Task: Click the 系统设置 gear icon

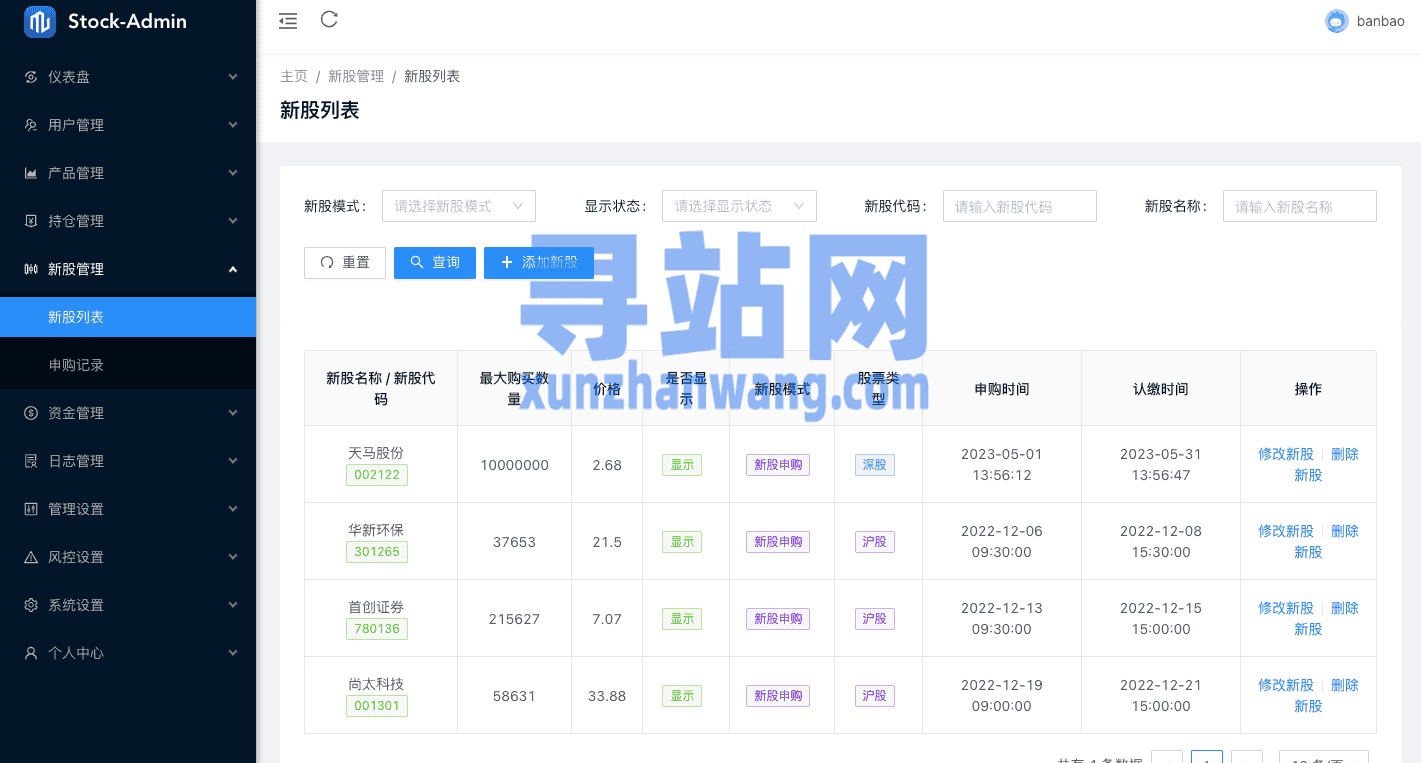Action: pos(31,605)
